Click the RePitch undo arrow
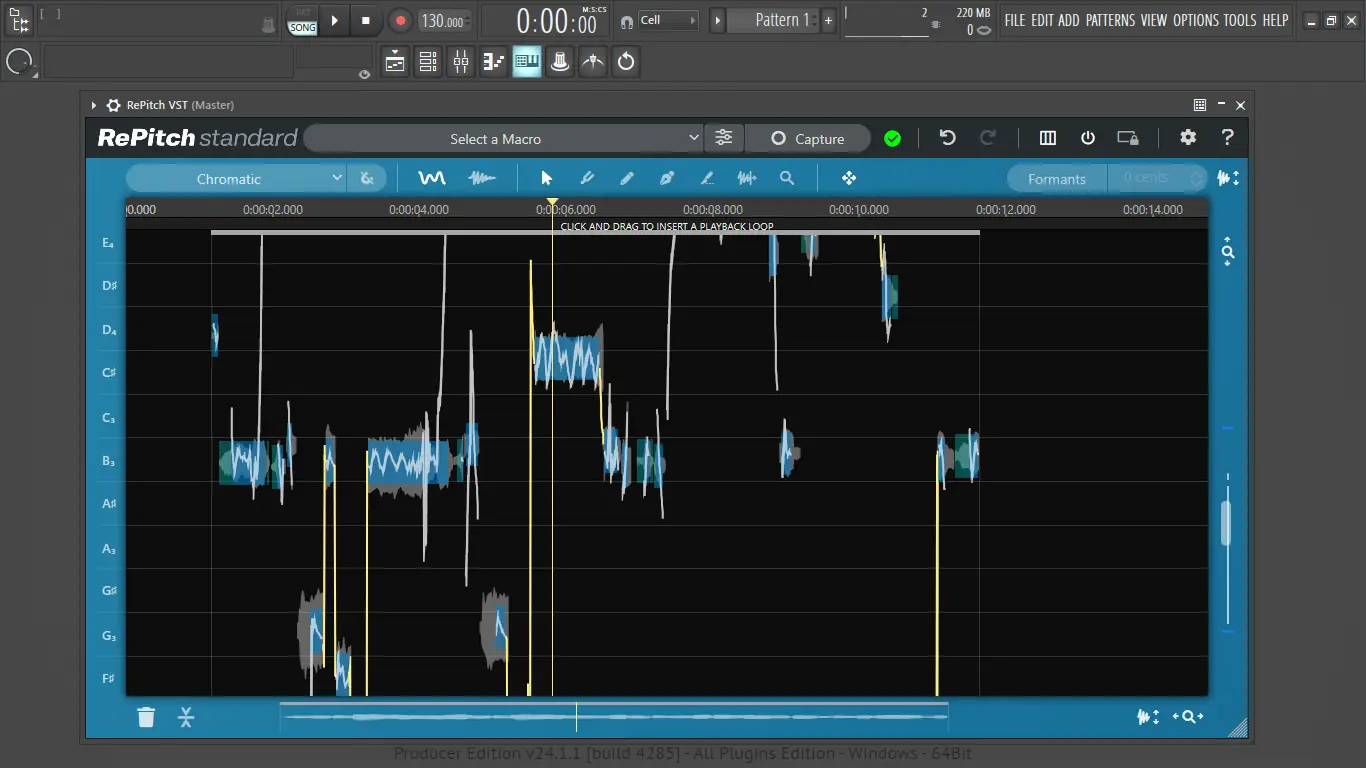The width and height of the screenshot is (1366, 768). click(947, 138)
